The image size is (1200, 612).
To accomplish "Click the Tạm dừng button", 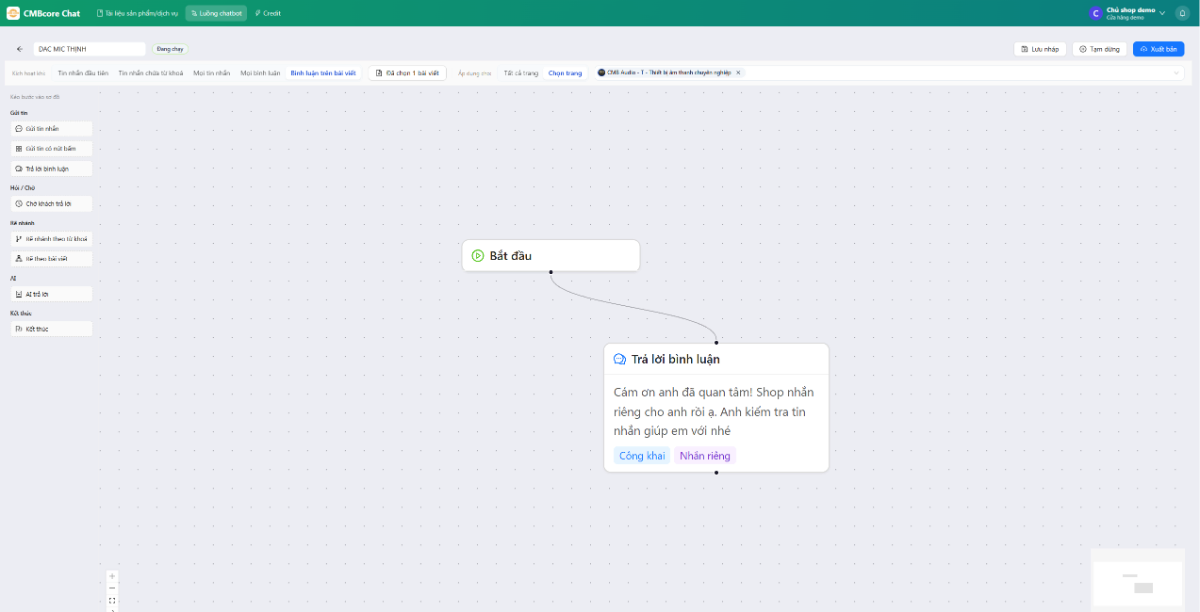I will [x=1098, y=49].
